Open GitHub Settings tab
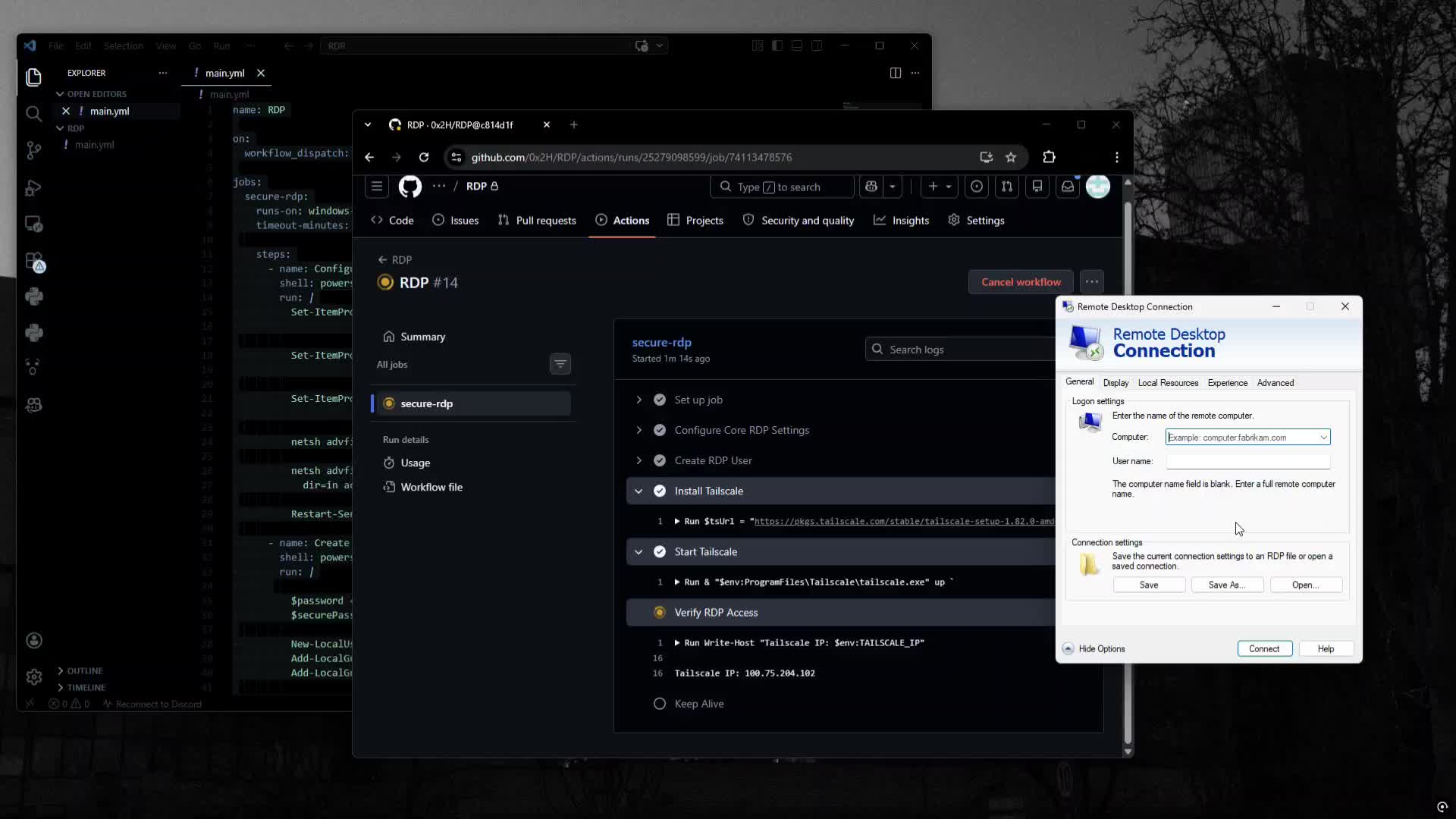Image resolution: width=1456 pixels, height=819 pixels. tap(977, 221)
